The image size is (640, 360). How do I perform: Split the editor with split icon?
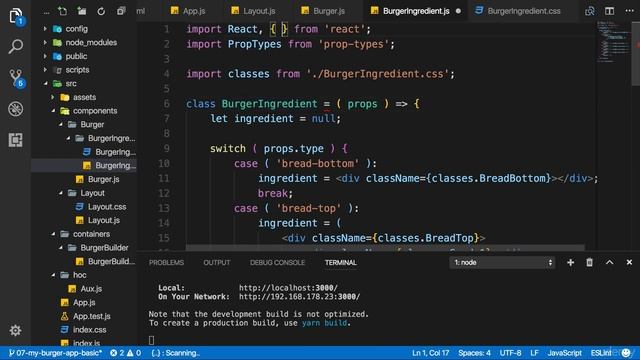click(609, 11)
